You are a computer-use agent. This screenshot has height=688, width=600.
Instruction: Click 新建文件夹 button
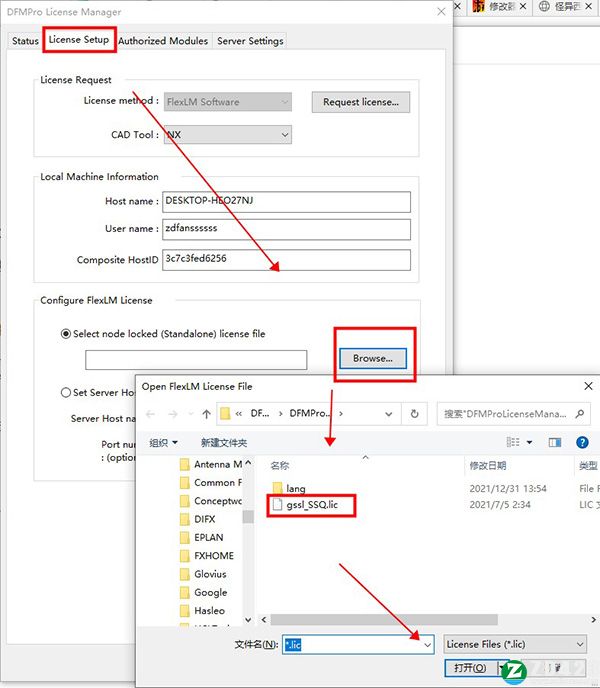[x=224, y=442]
